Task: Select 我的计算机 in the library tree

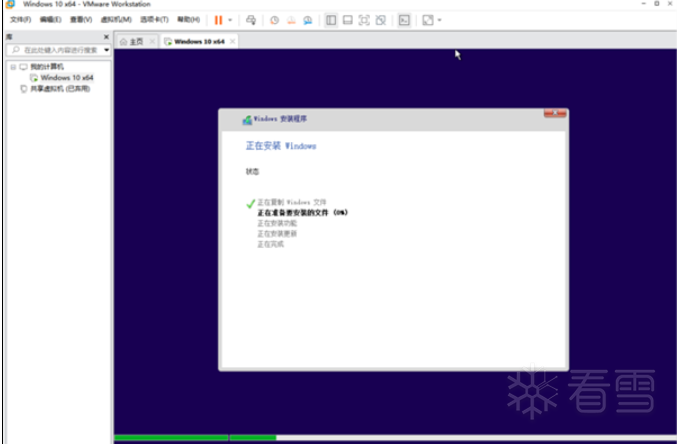Action: pyautogui.click(x=47, y=67)
